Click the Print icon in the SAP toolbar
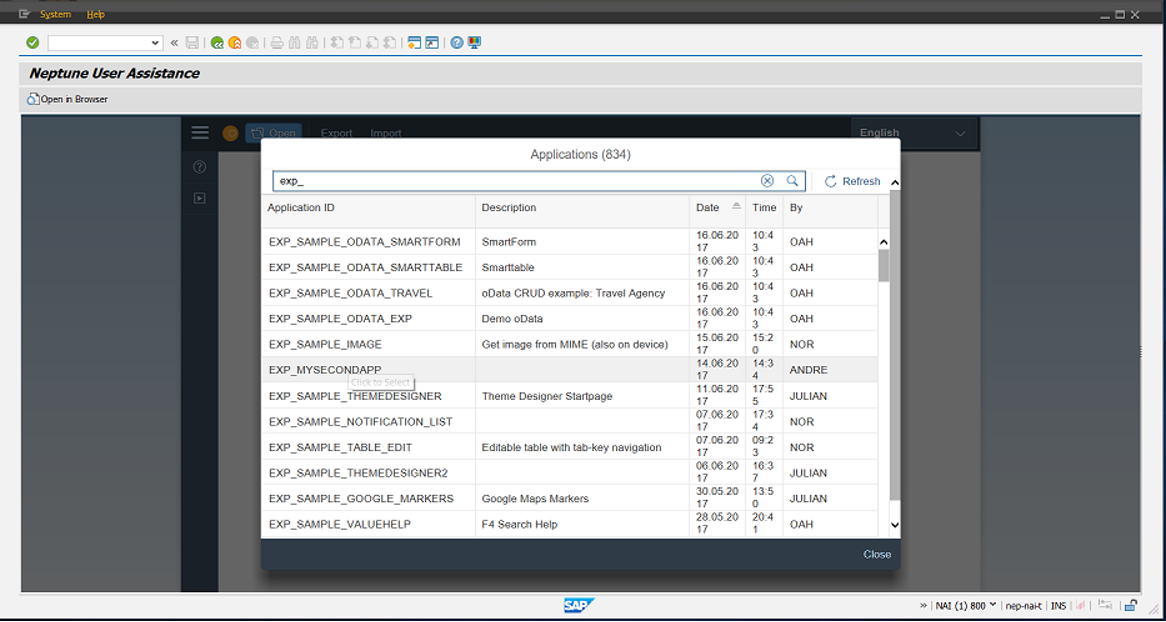The image size is (1166, 622). pos(277,43)
